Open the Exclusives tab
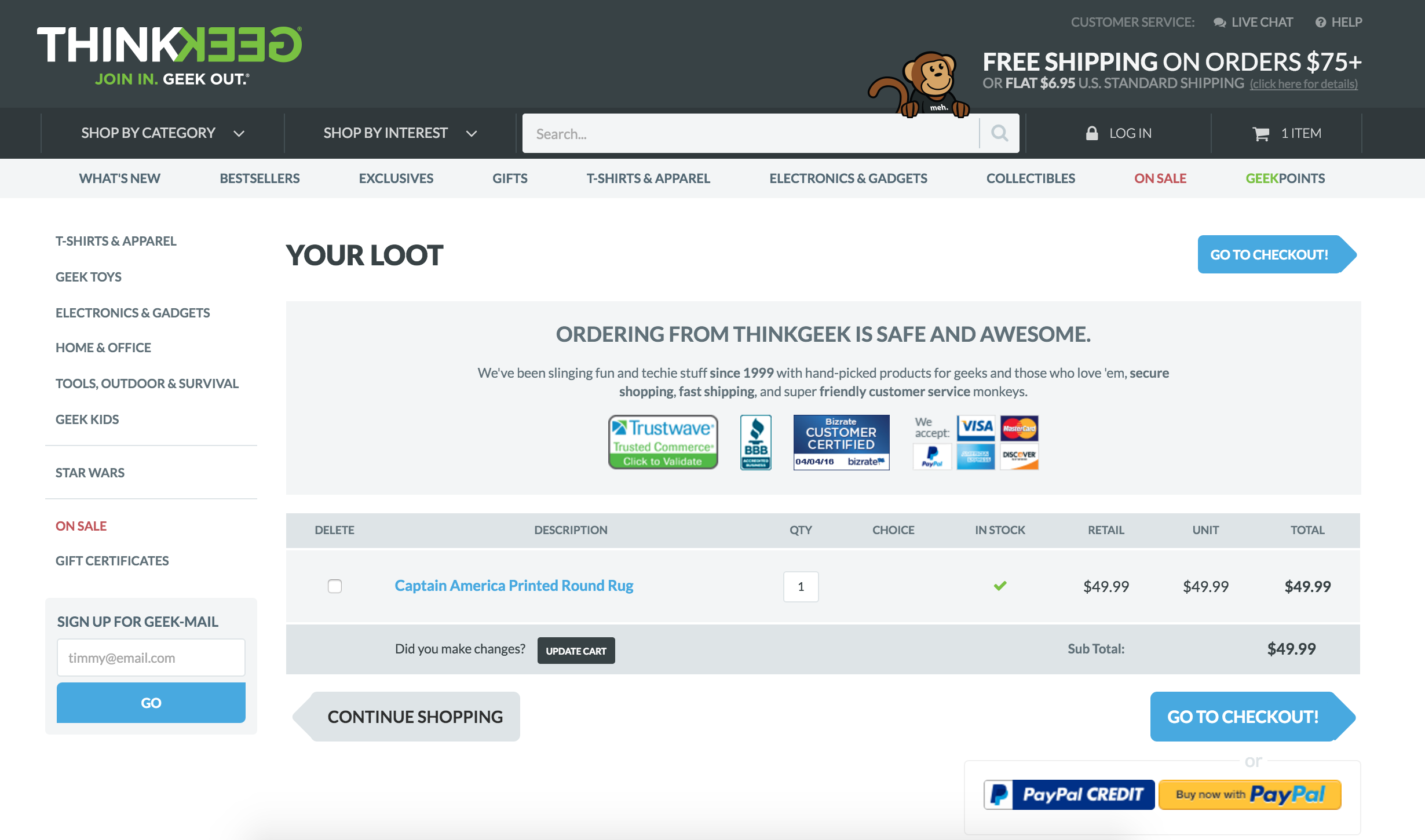The height and width of the screenshot is (840, 1425). click(396, 178)
